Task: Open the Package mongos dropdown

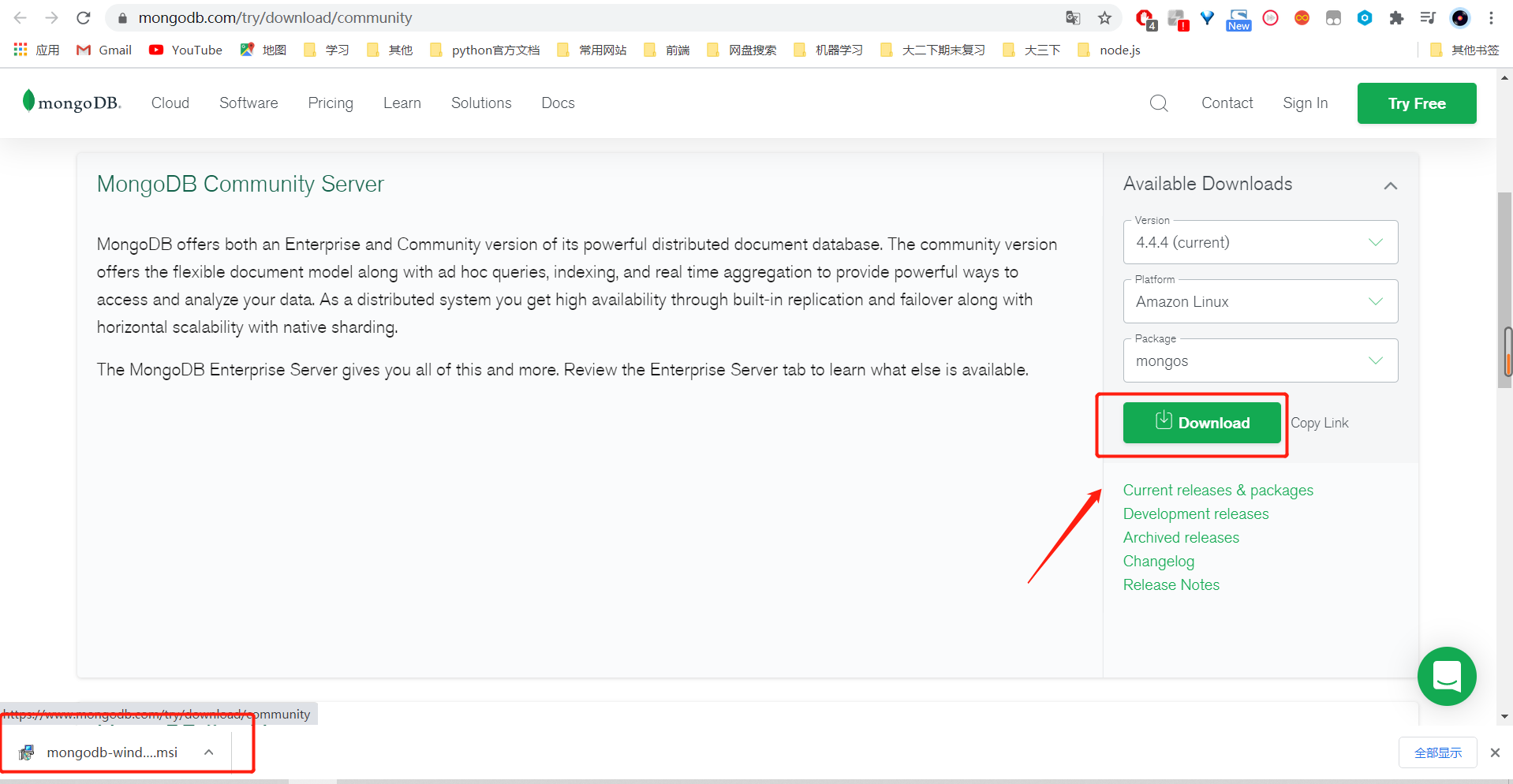Action: pyautogui.click(x=1261, y=360)
